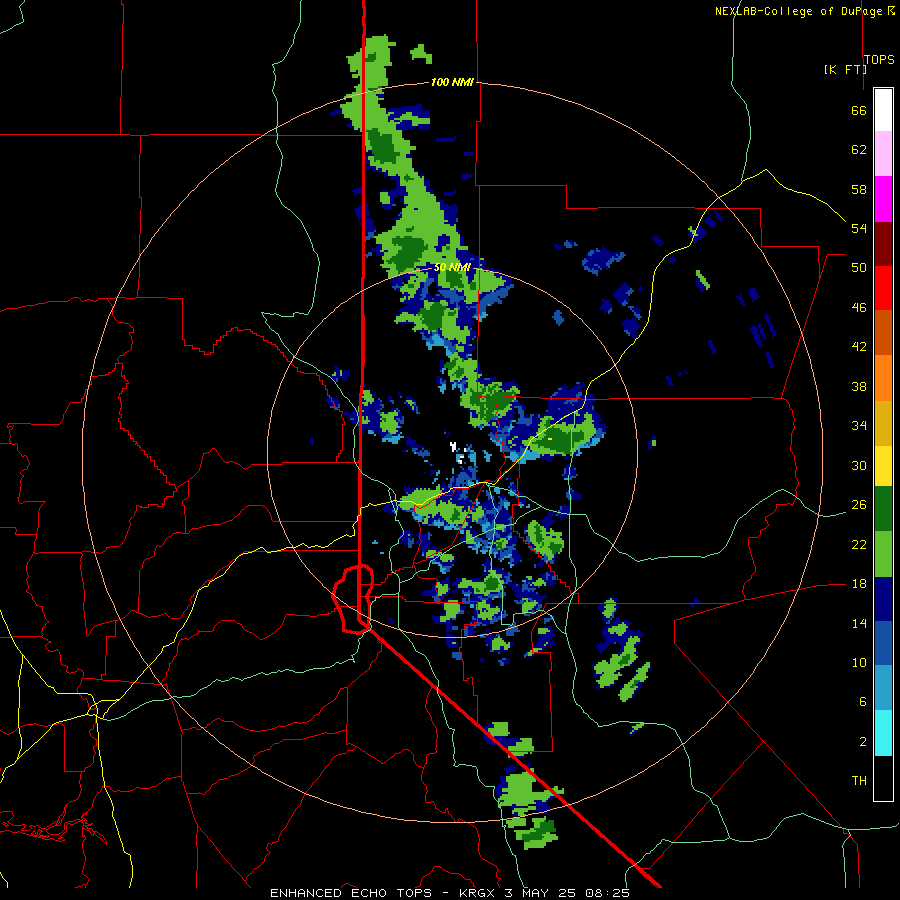This screenshot has width=900, height=900.
Task: Click the 100 NMI range ring label
Action: (452, 83)
